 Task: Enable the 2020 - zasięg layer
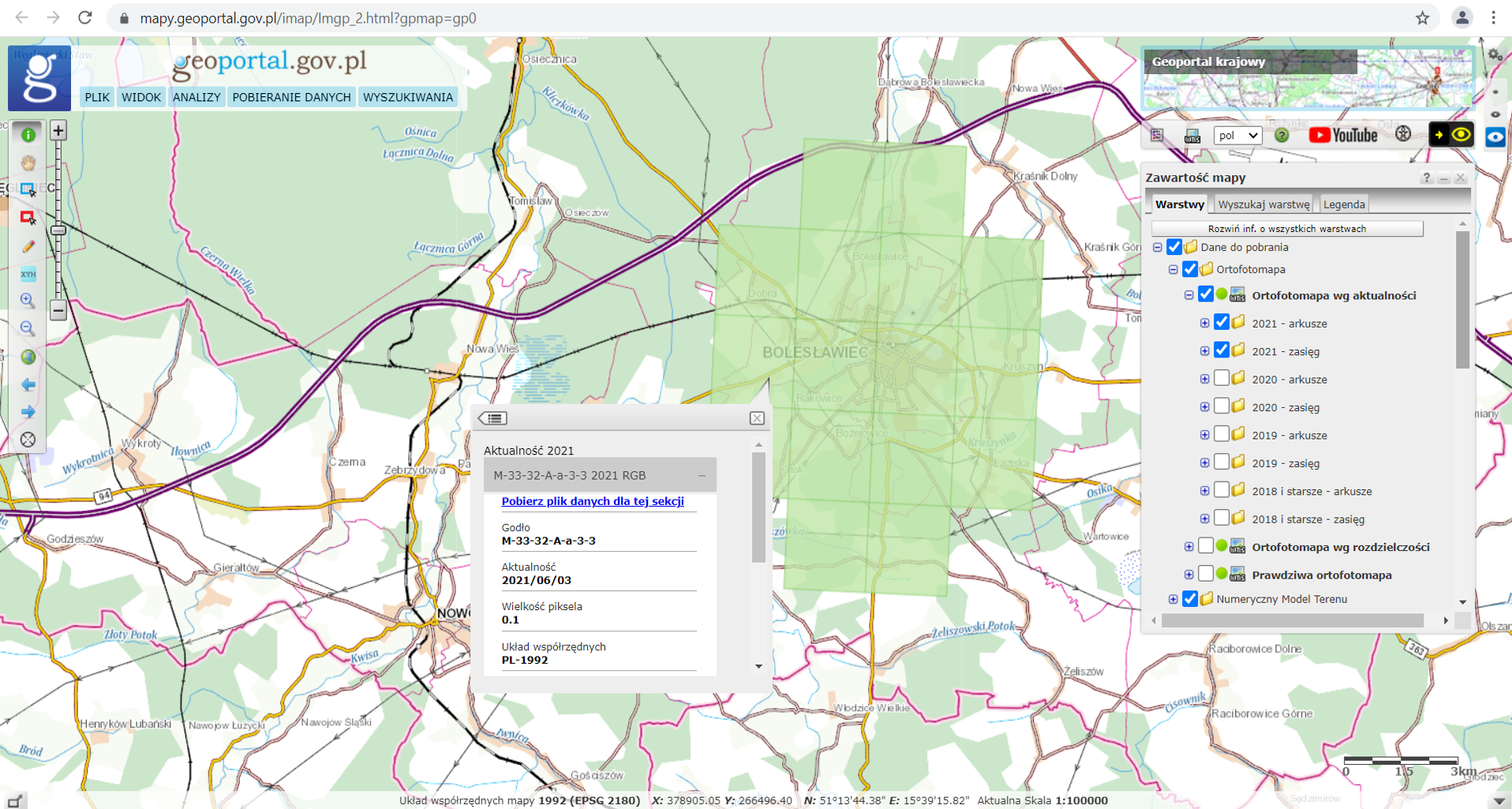[1221, 406]
